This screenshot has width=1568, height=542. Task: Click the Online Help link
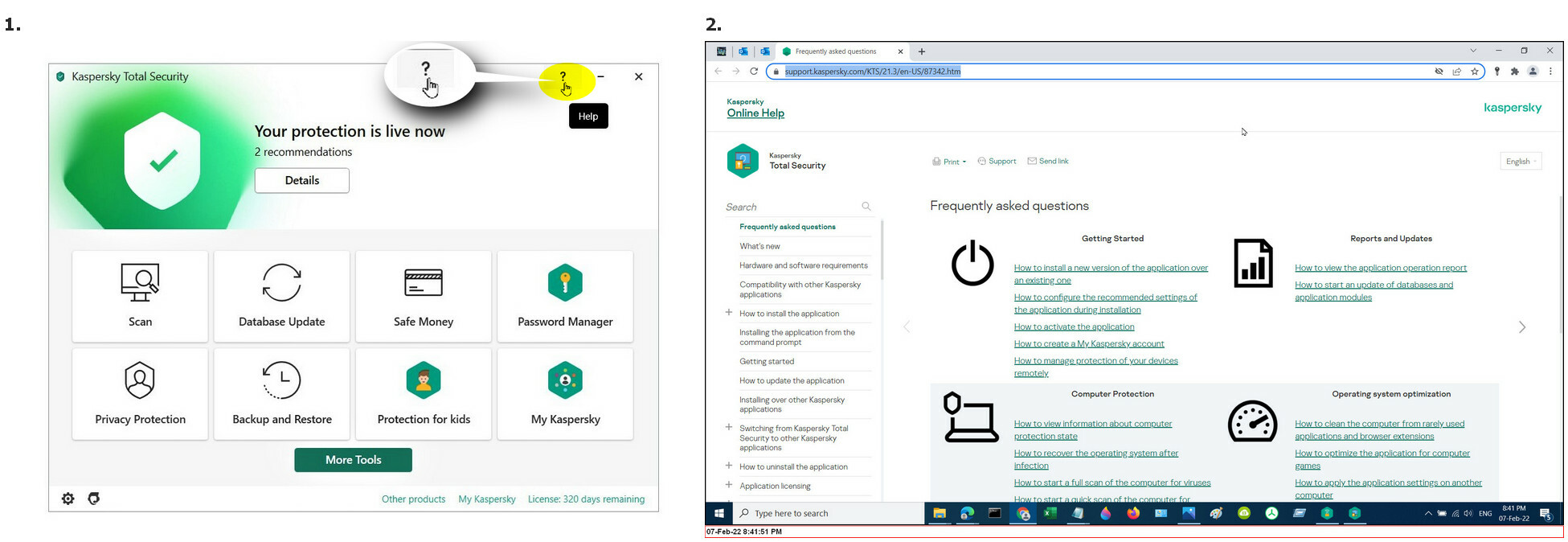[755, 113]
